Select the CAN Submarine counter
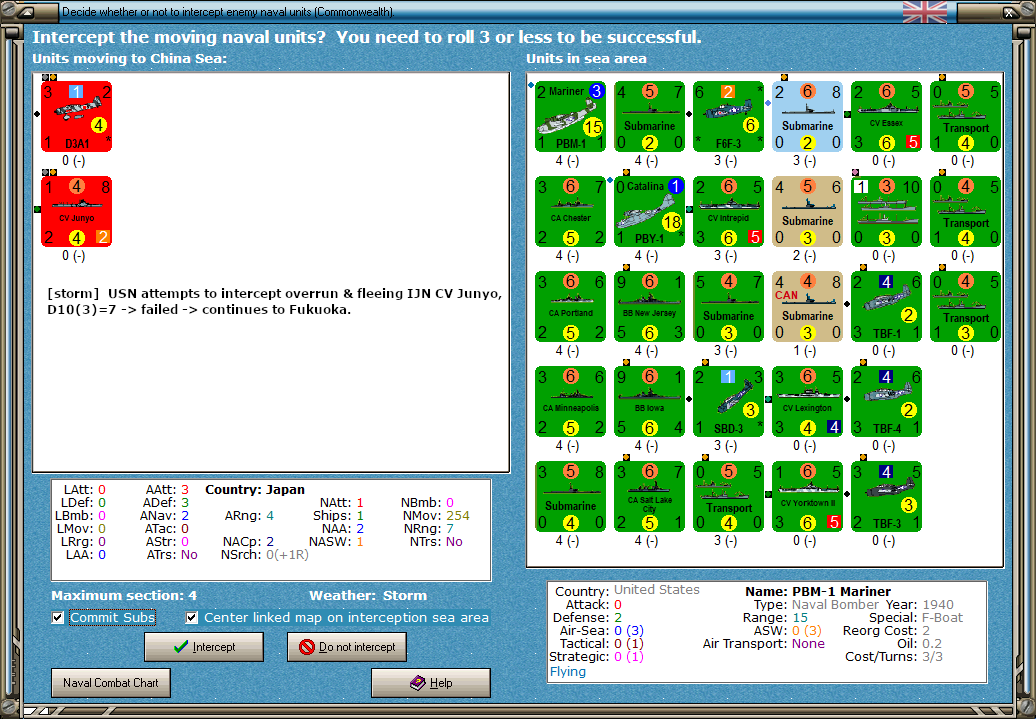The image size is (1036, 719). [x=807, y=307]
